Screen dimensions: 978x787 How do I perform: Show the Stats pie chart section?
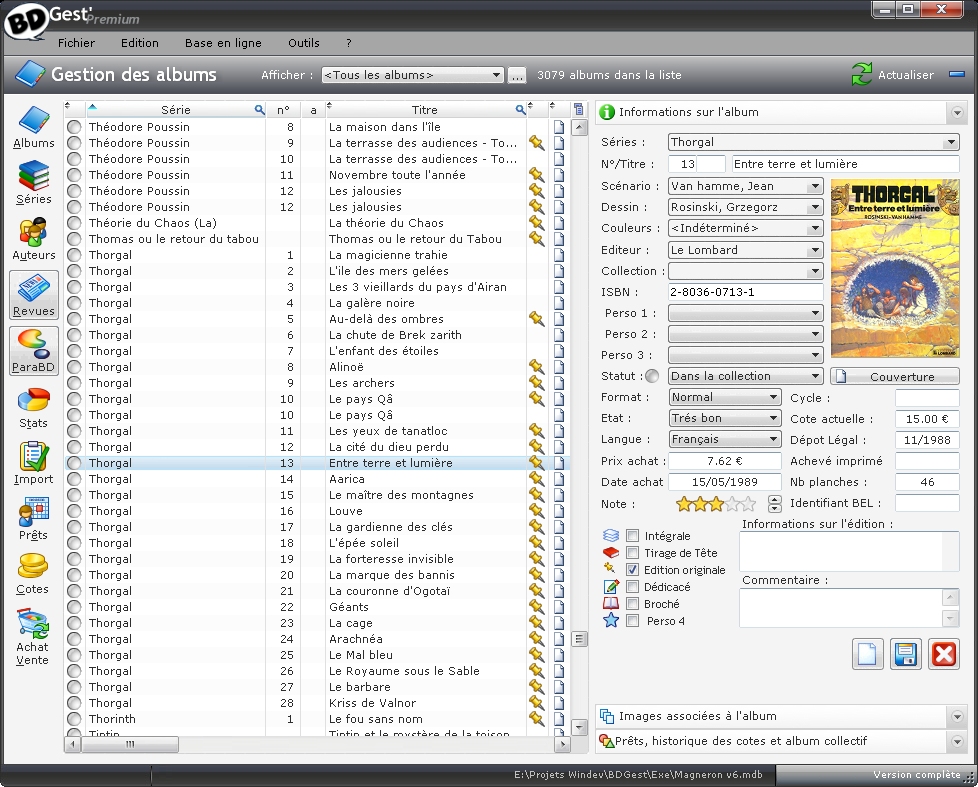(x=34, y=408)
